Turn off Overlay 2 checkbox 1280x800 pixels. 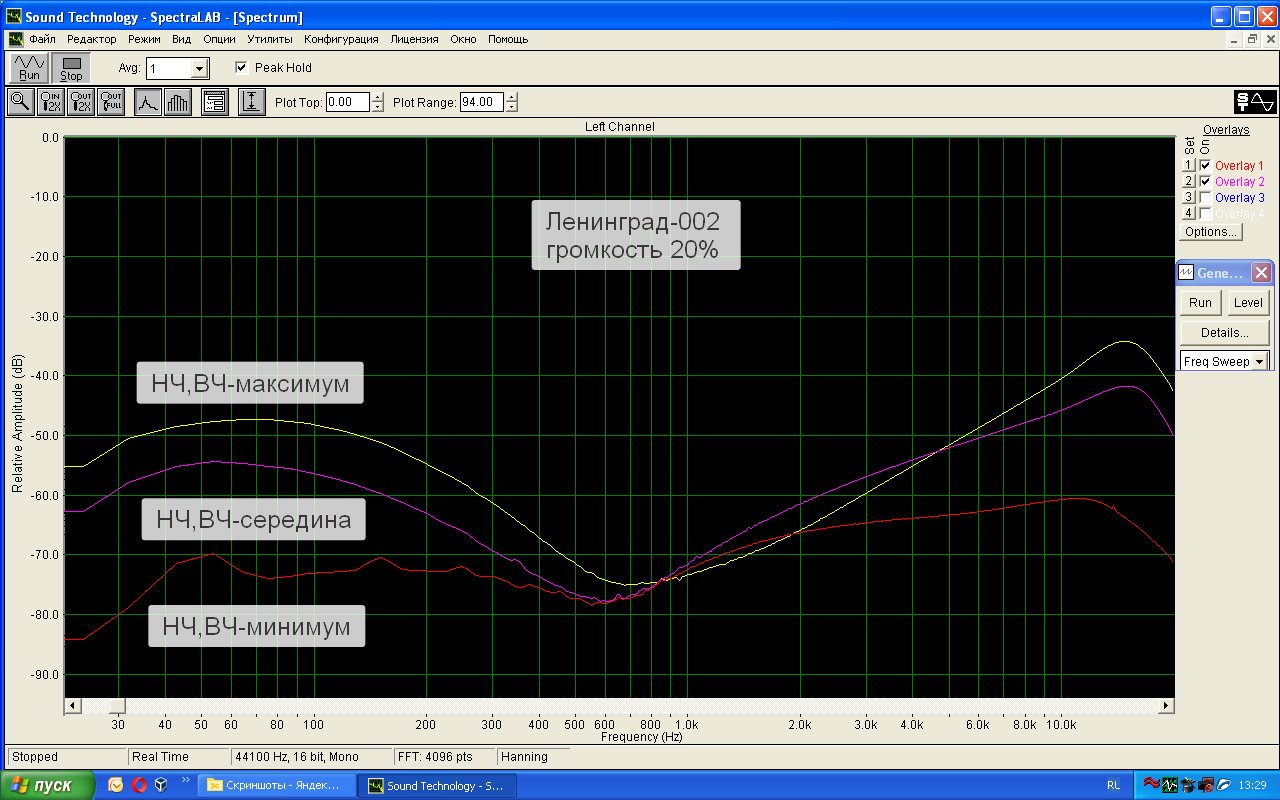(1205, 182)
